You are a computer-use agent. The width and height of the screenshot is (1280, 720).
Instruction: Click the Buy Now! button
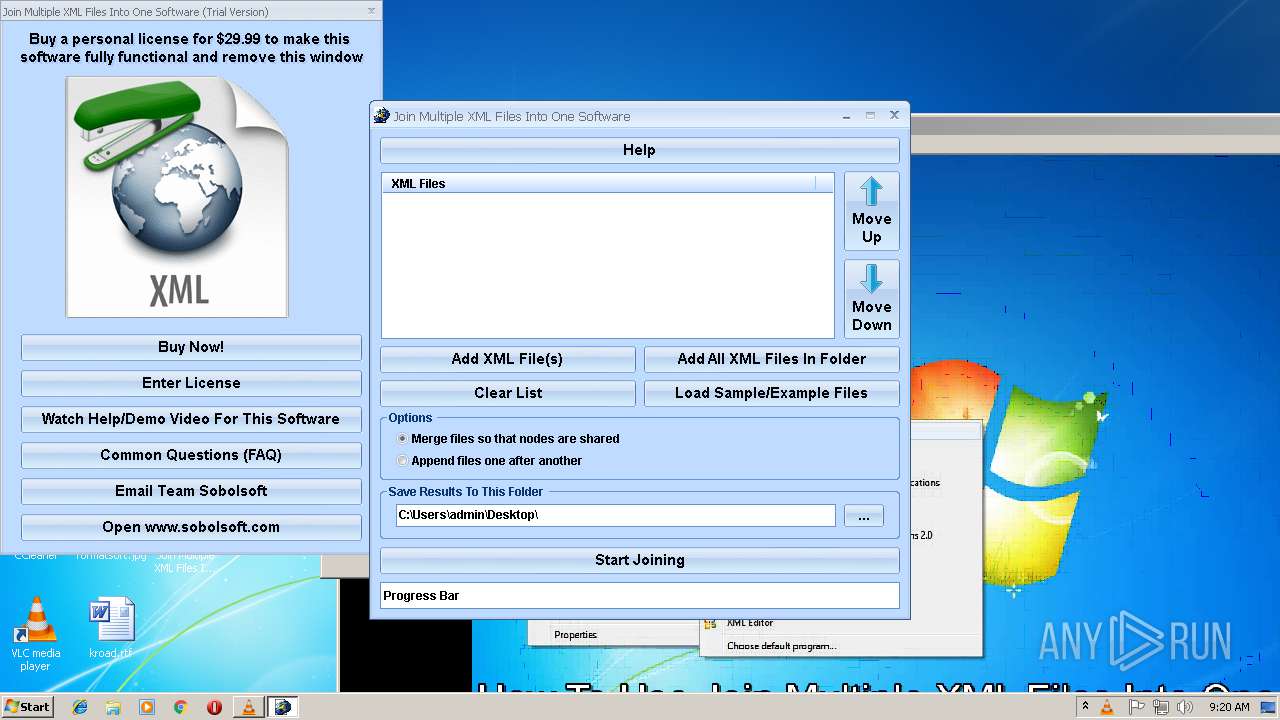(191, 347)
